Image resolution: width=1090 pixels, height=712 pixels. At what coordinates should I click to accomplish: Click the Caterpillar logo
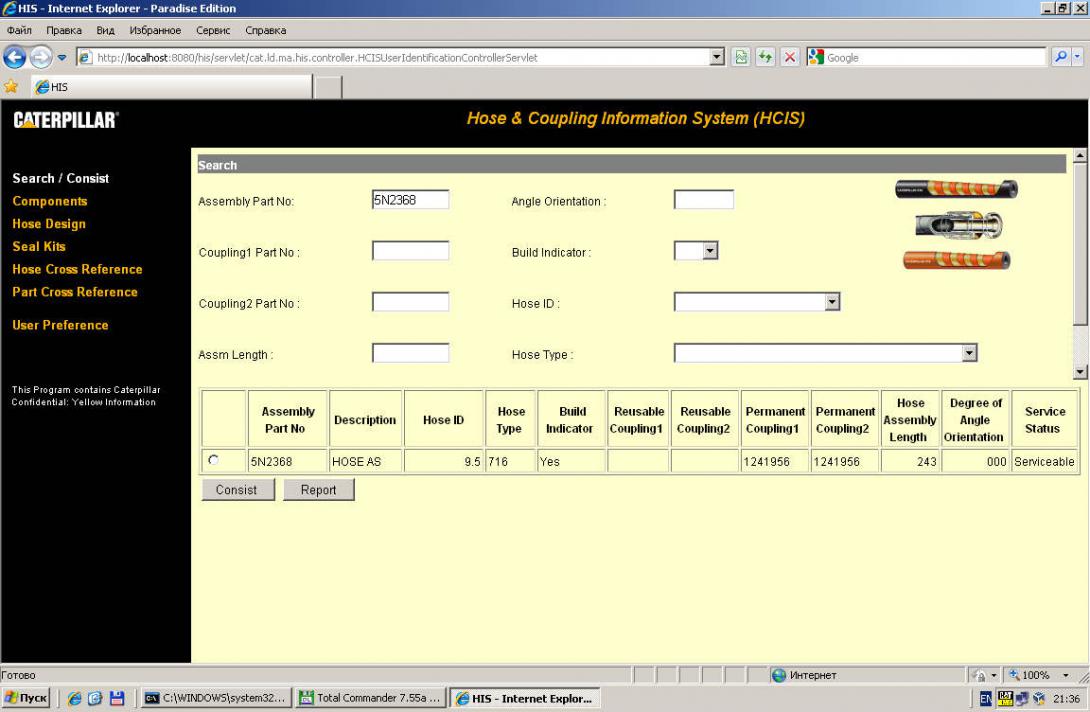[66, 120]
